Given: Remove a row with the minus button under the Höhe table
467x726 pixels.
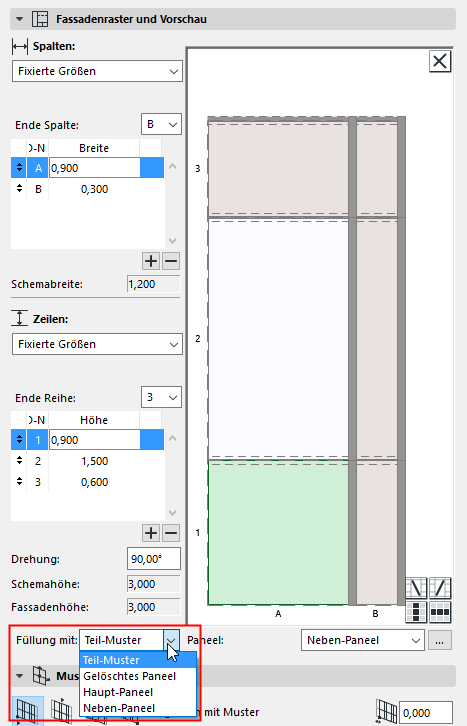Looking at the screenshot, I should pyautogui.click(x=171, y=533).
